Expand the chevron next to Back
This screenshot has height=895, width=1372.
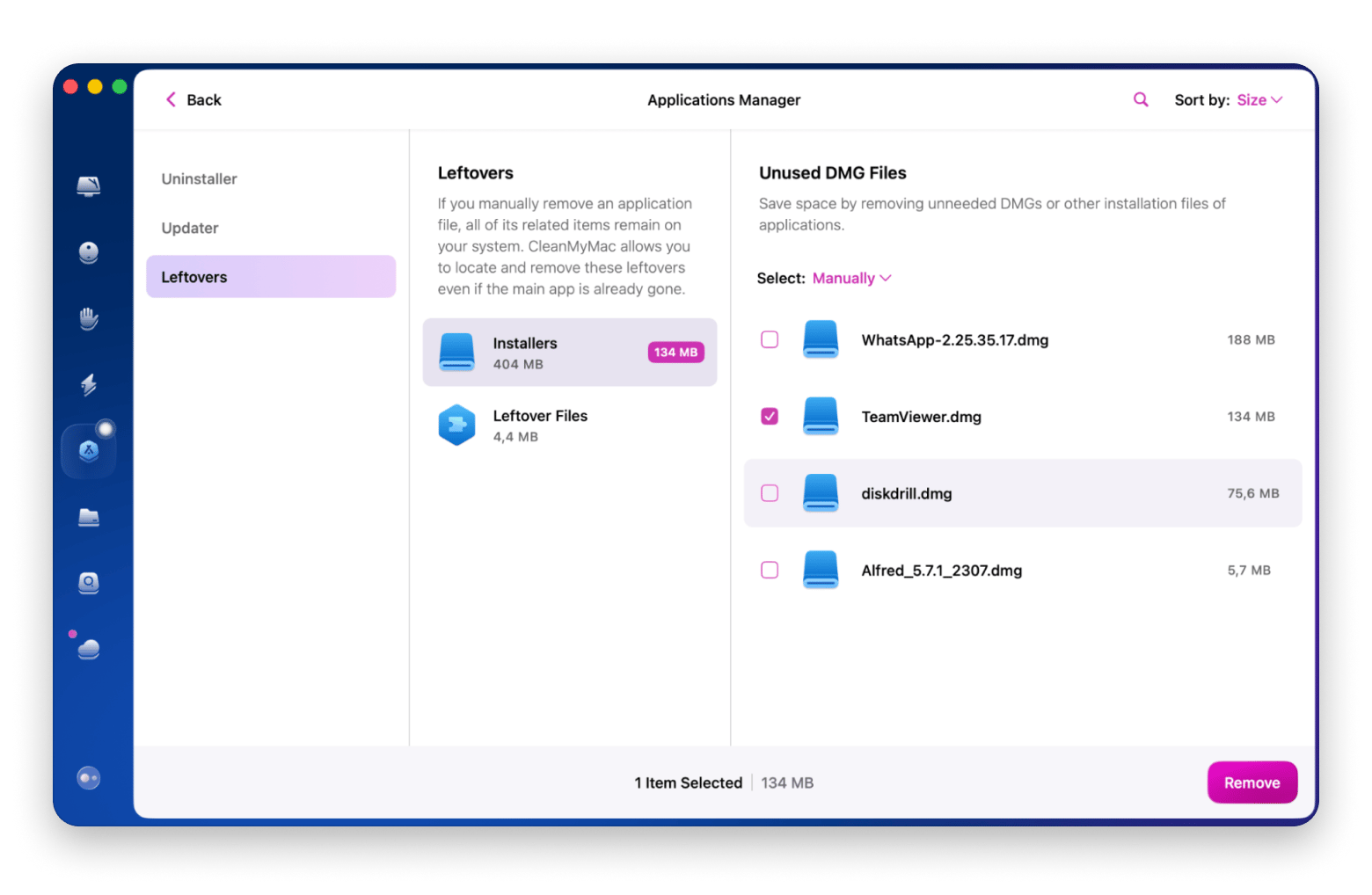(x=172, y=99)
